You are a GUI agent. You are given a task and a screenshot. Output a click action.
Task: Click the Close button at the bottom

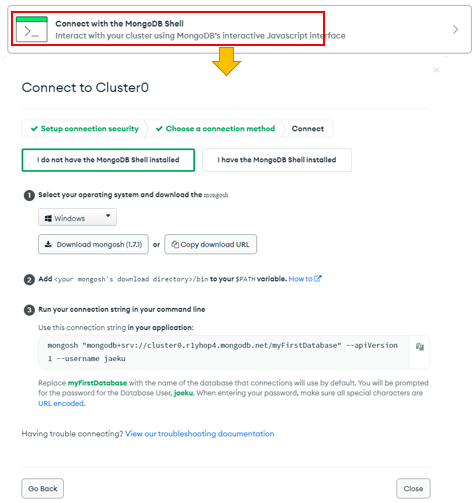point(413,489)
